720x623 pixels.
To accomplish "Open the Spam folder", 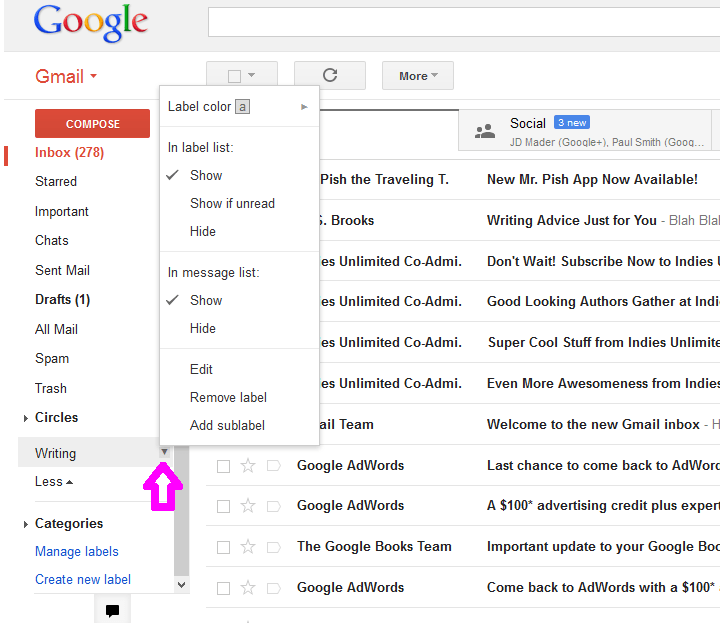I will (x=52, y=359).
